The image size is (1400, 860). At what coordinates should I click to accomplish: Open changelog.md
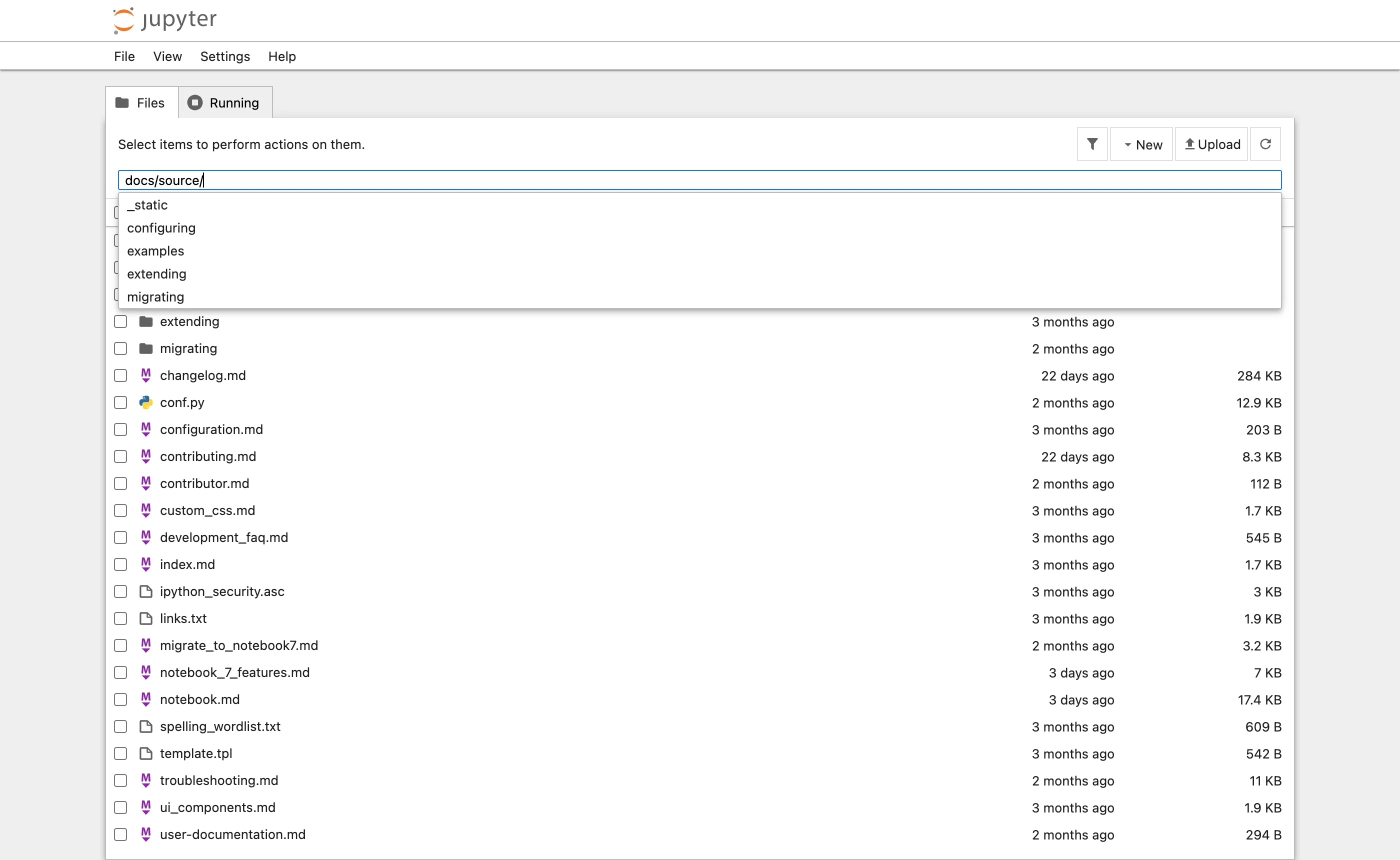(203, 376)
